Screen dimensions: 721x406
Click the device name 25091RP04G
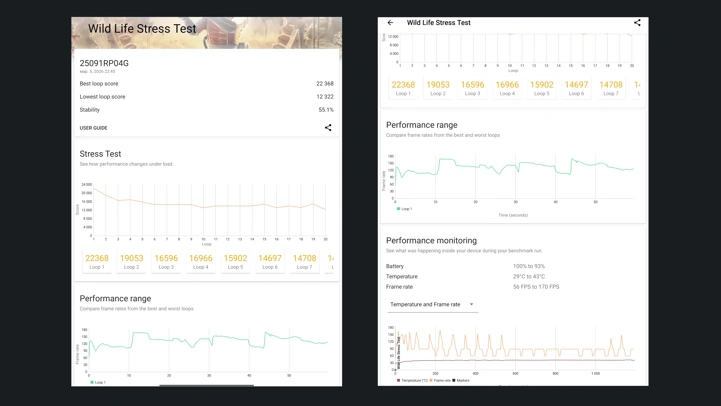pos(104,63)
